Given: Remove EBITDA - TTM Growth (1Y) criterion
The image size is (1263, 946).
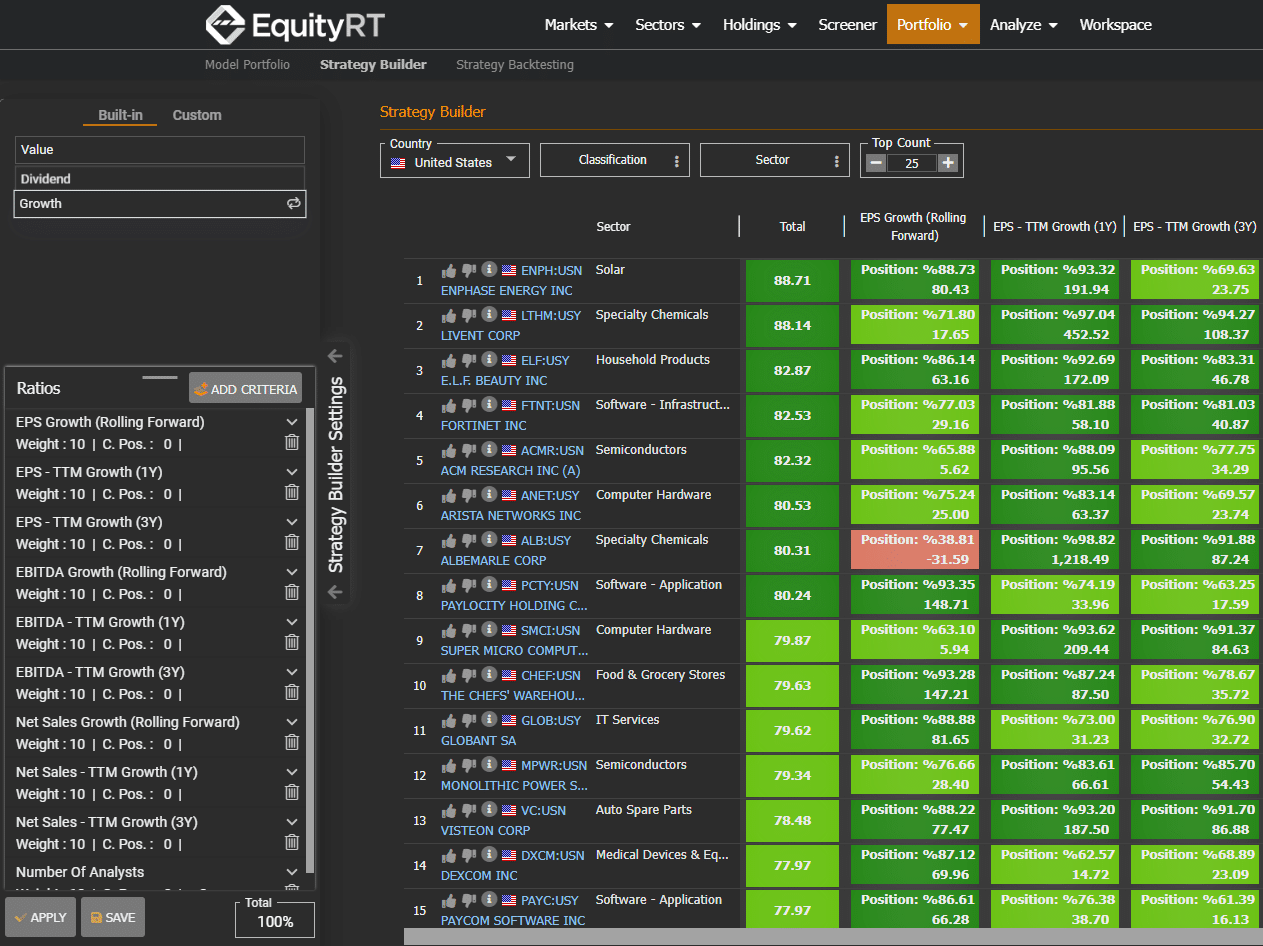Looking at the screenshot, I should pyautogui.click(x=292, y=642).
